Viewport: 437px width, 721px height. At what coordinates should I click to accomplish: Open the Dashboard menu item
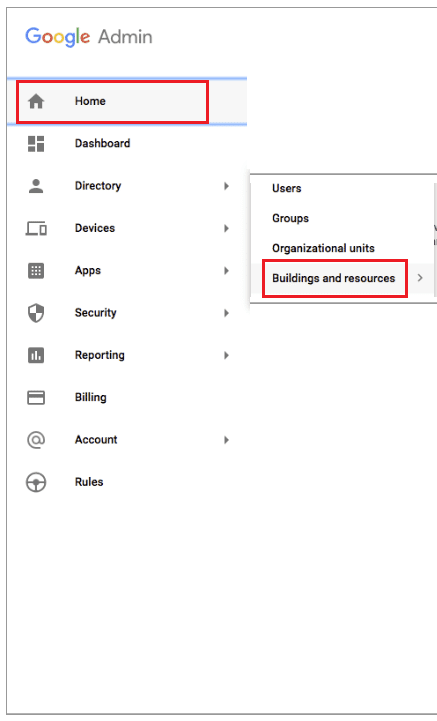[126, 143]
